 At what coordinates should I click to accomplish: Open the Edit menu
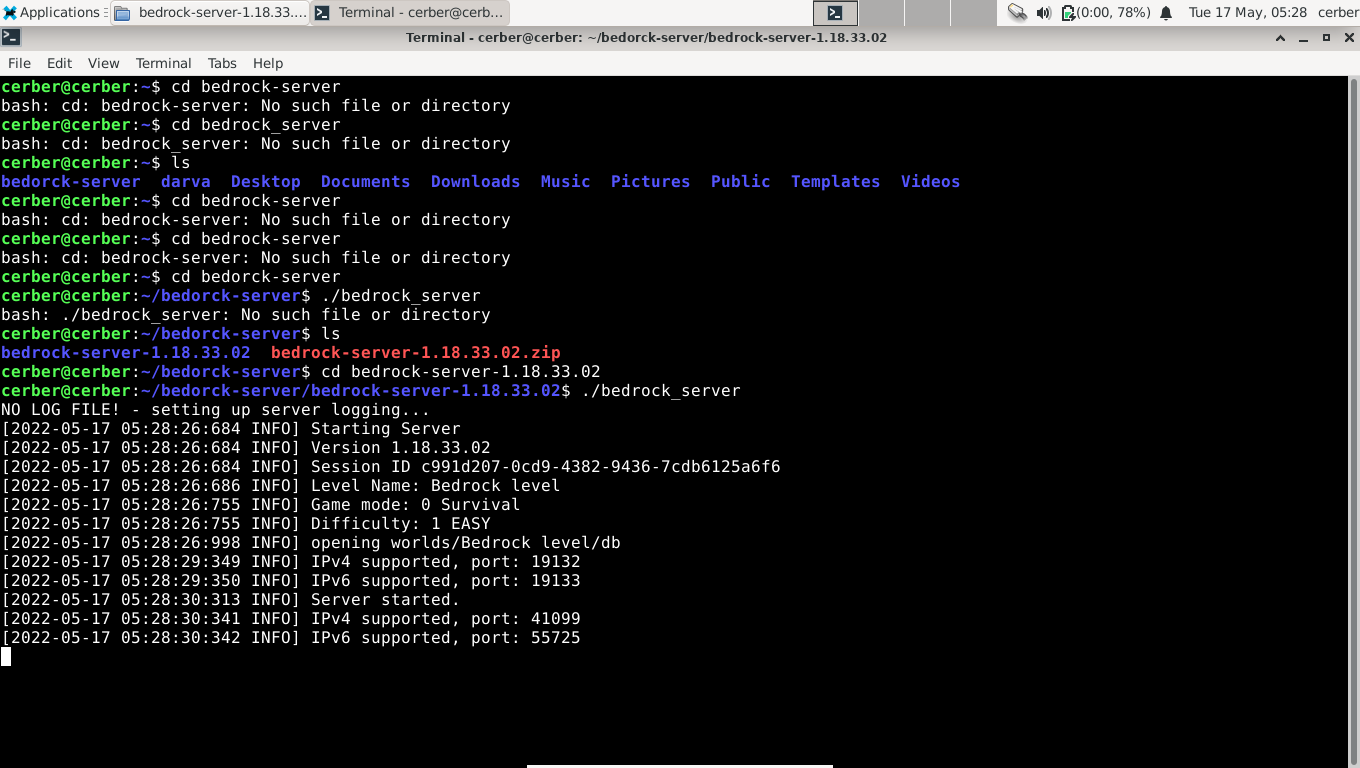tap(59, 63)
